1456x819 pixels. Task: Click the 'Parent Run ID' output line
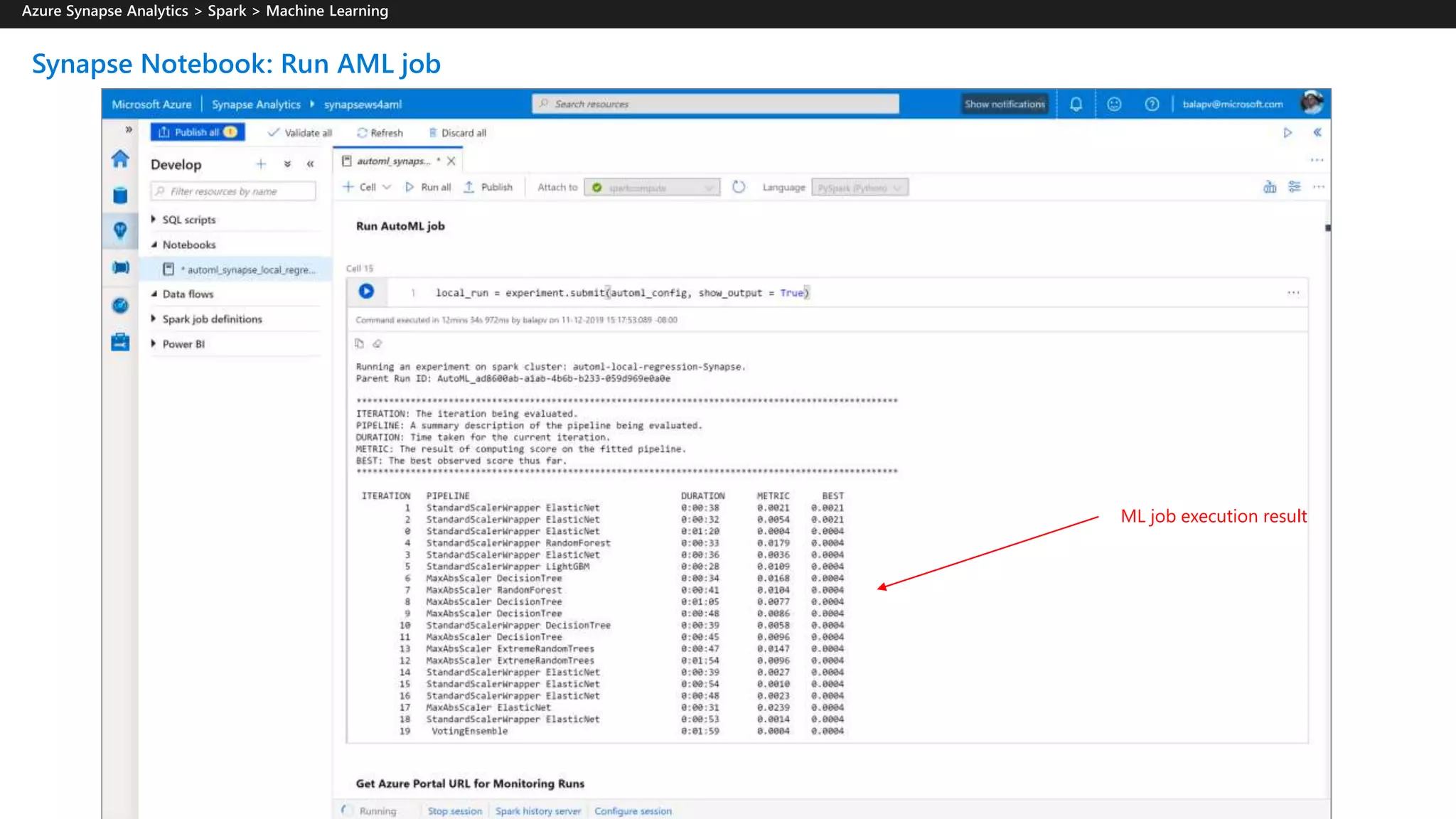pyautogui.click(x=513, y=379)
